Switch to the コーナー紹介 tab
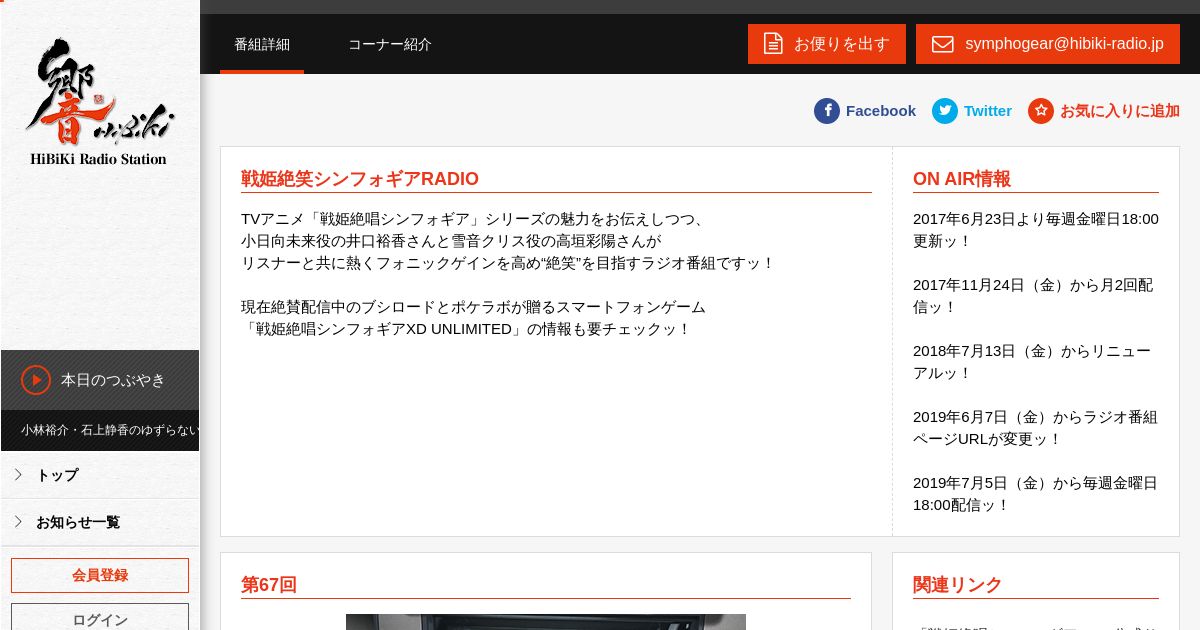 (390, 44)
